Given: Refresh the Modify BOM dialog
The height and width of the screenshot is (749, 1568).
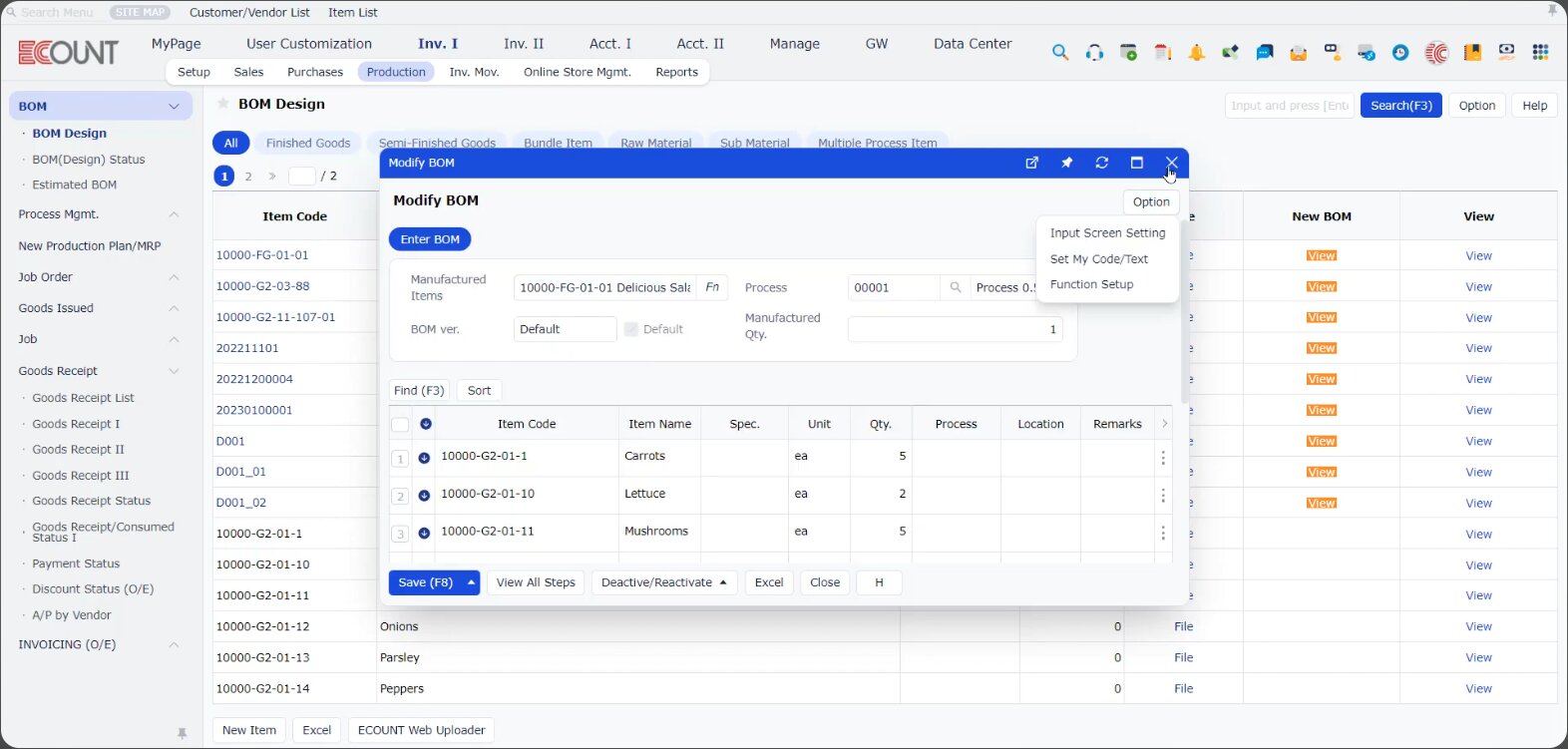Looking at the screenshot, I should coord(1101,163).
